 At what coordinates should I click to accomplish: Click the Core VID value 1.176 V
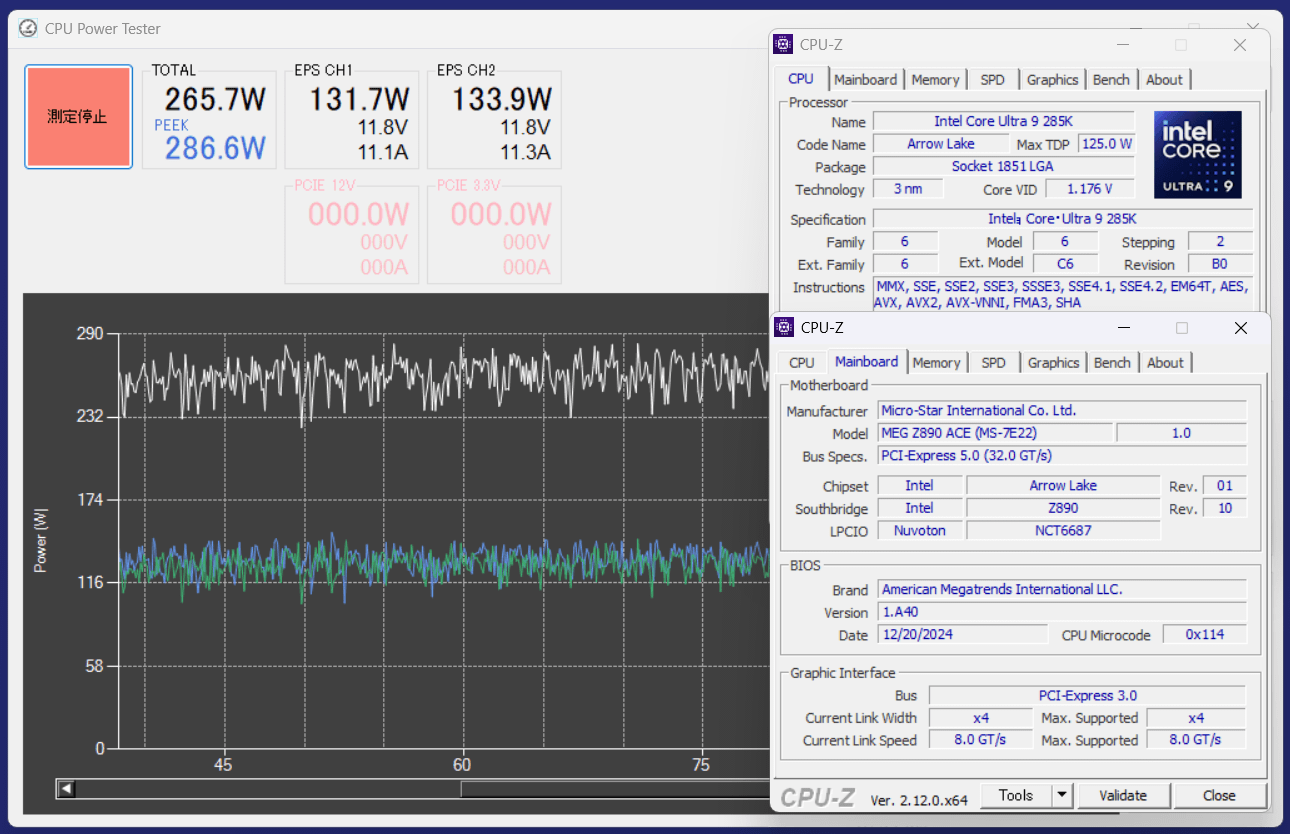coord(1089,189)
